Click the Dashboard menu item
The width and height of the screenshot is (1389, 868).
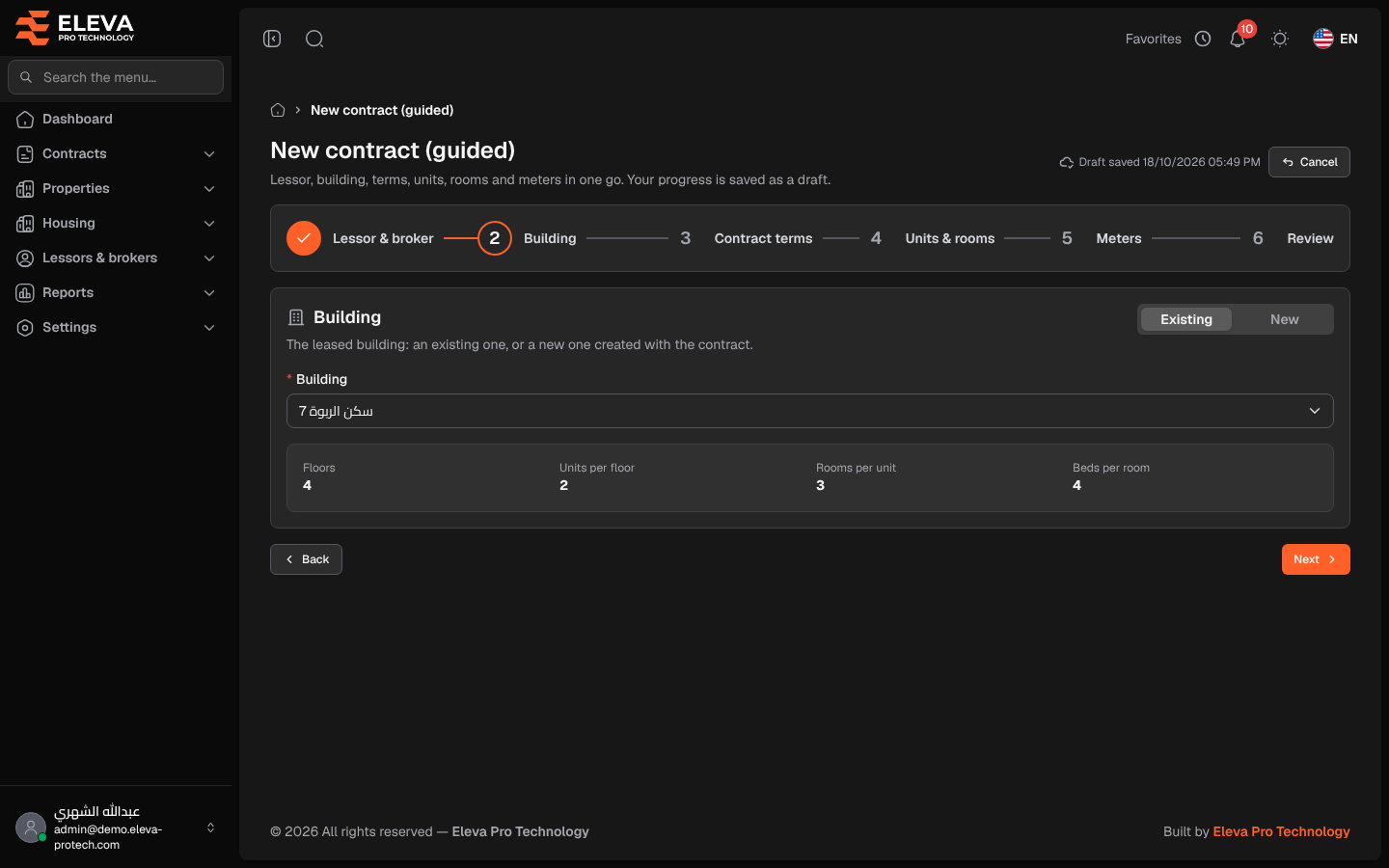click(116, 120)
